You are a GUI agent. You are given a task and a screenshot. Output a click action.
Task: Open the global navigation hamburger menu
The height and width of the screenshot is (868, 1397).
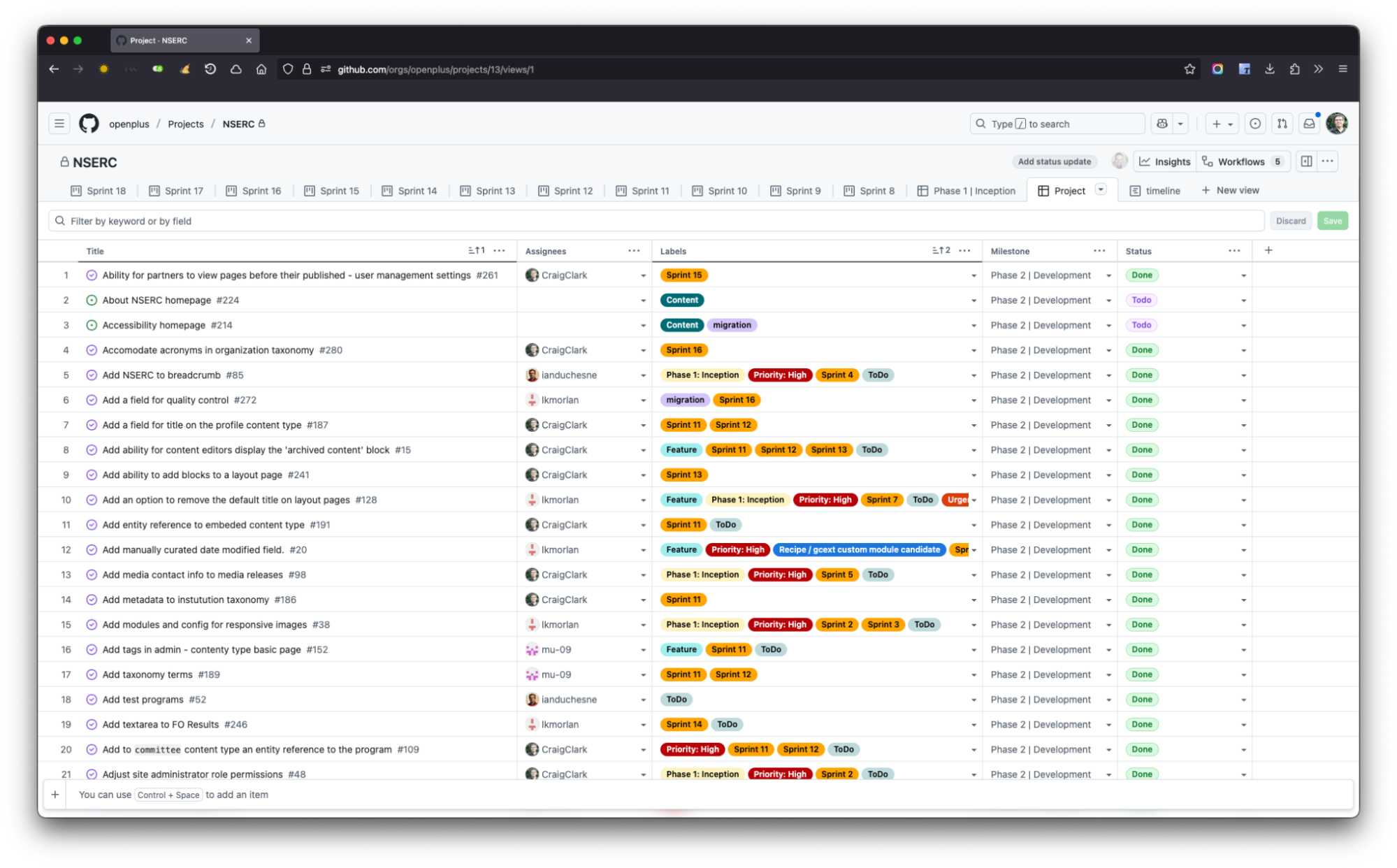coord(59,123)
